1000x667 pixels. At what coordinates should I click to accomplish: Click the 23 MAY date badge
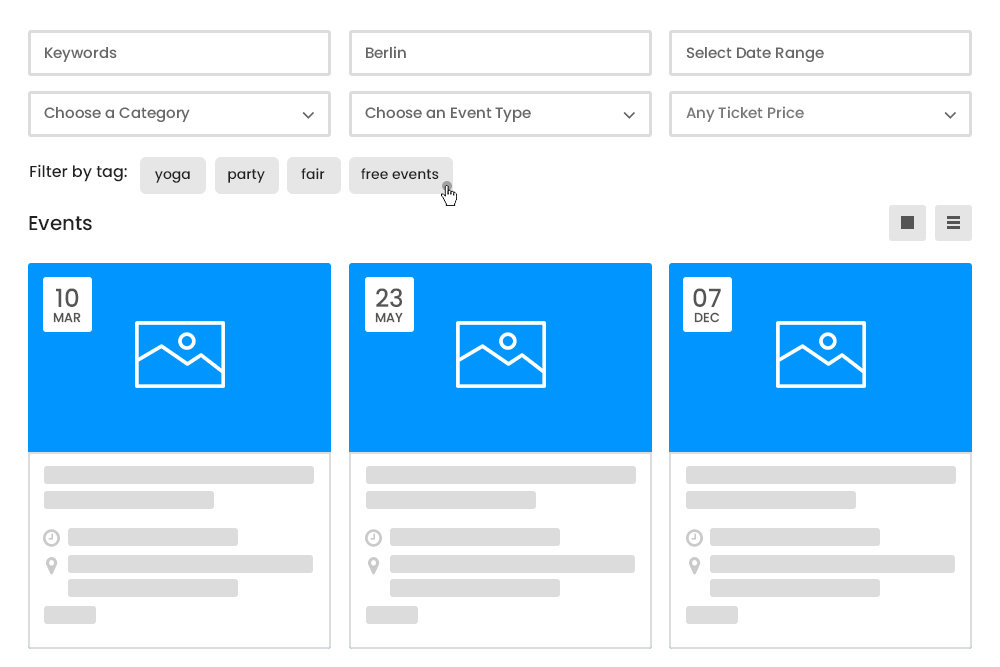(389, 304)
